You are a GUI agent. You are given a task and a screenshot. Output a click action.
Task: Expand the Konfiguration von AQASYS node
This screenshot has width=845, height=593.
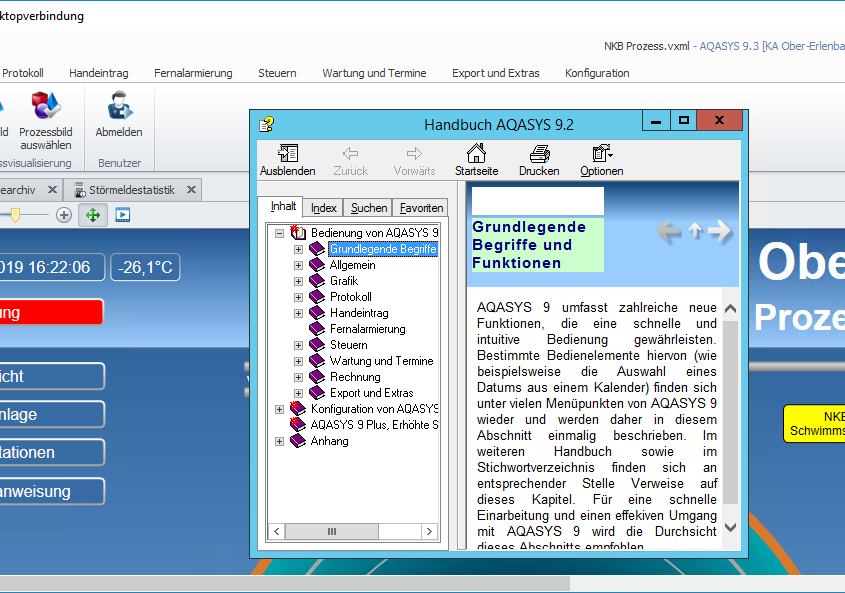[279, 409]
